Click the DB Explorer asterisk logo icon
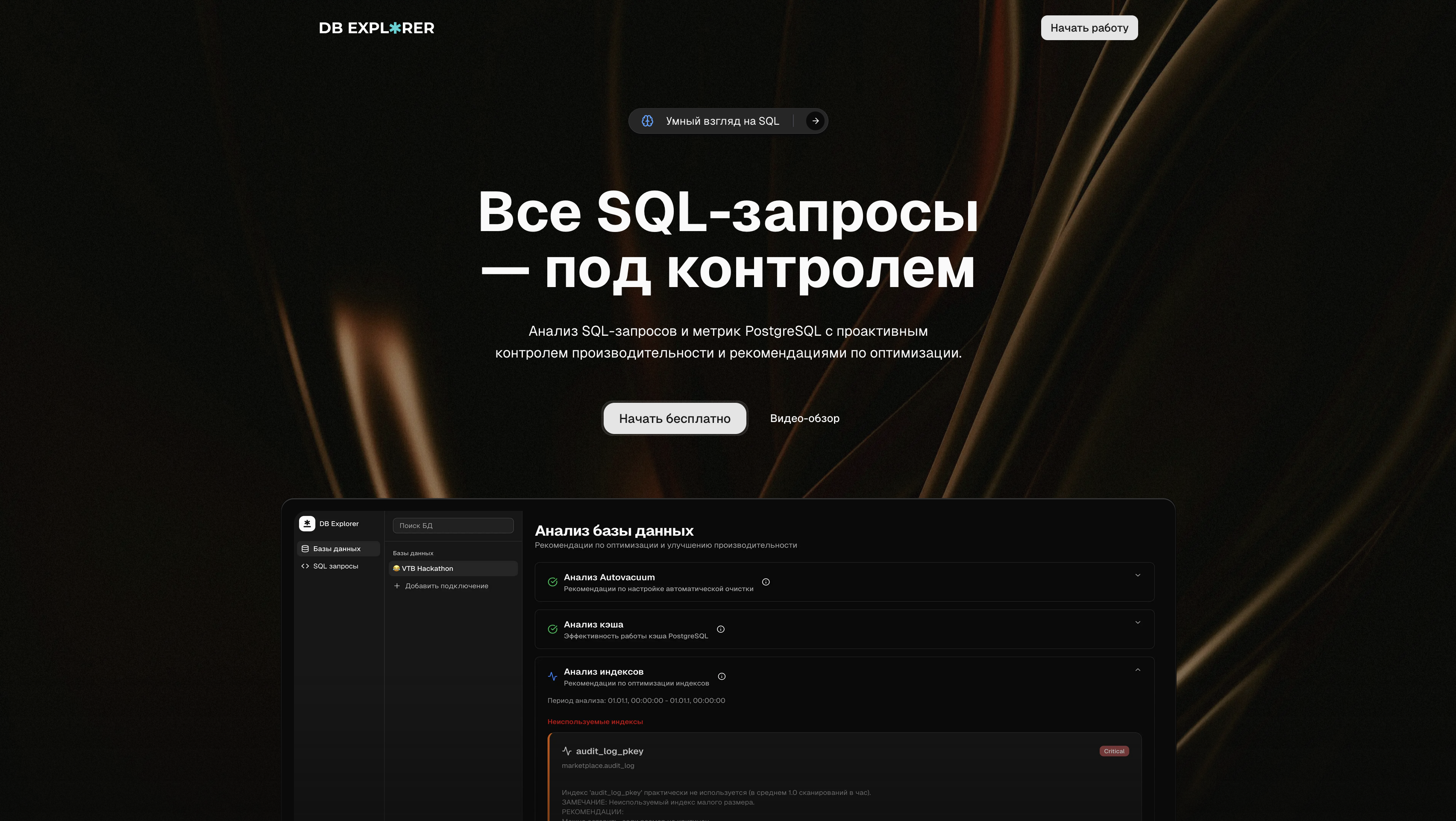1456x821 pixels. [307, 523]
